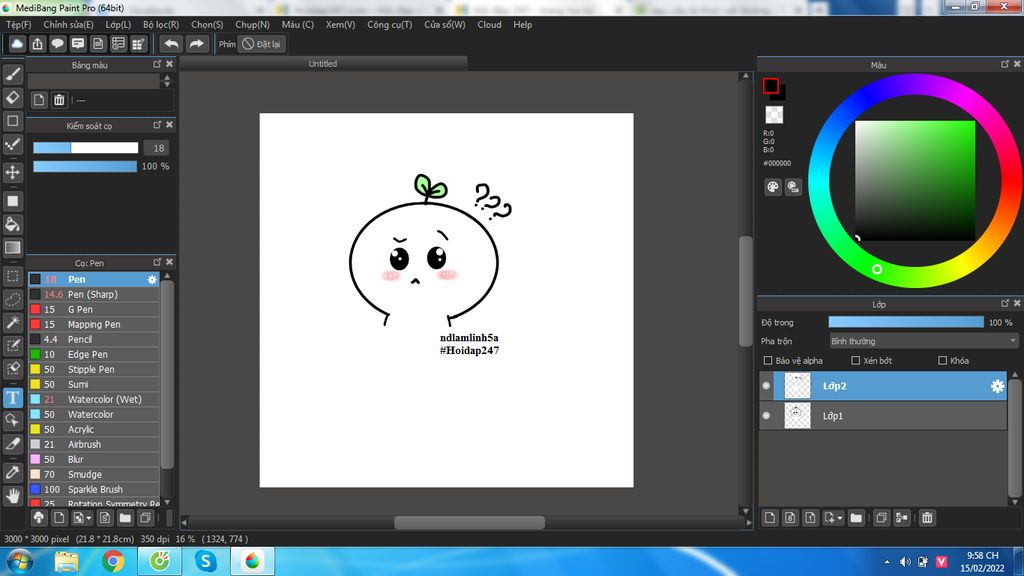This screenshot has width=1024, height=576.
Task: Select the Eraser tool
Action: pyautogui.click(x=12, y=97)
